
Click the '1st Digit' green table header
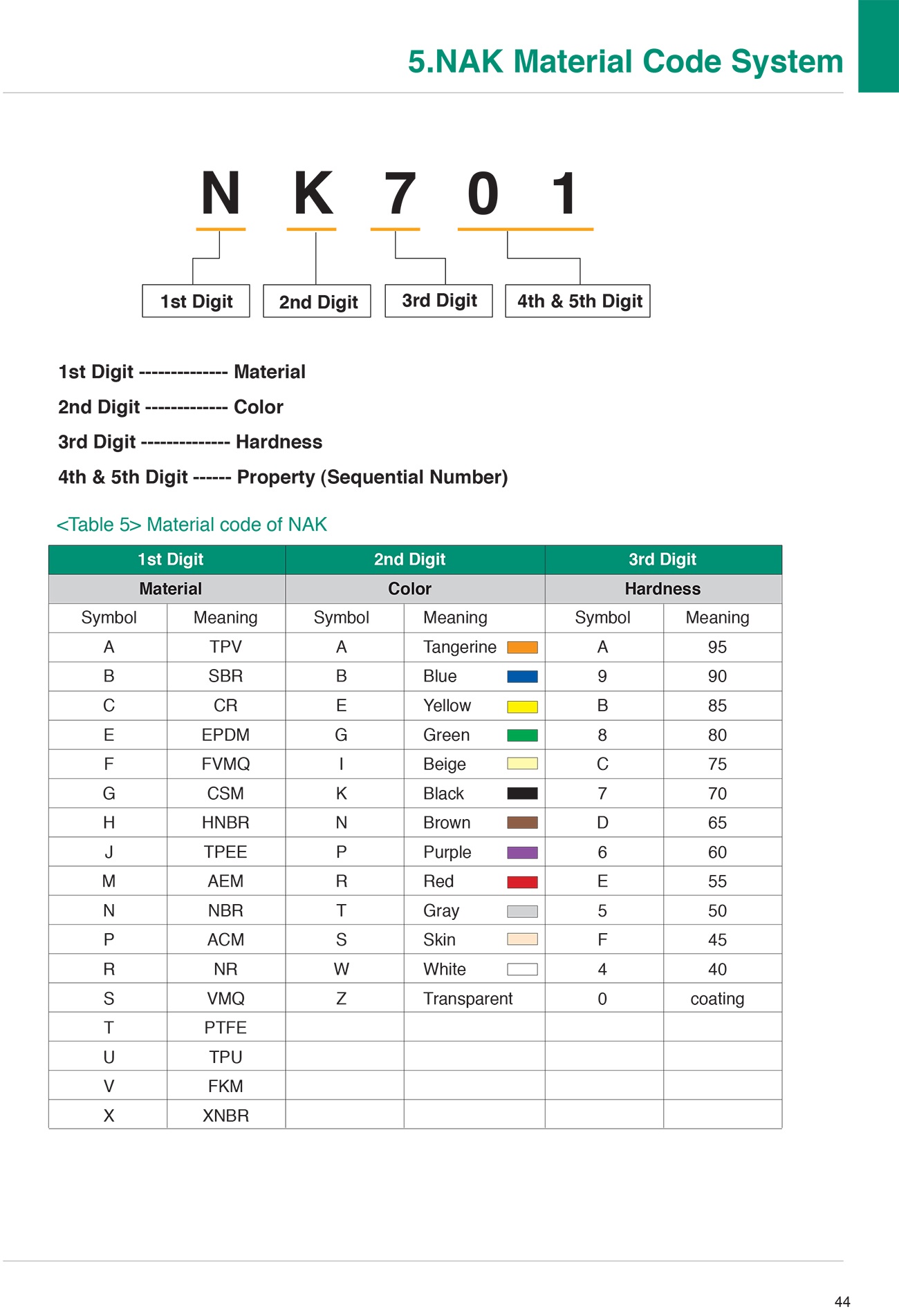pyautogui.click(x=167, y=560)
